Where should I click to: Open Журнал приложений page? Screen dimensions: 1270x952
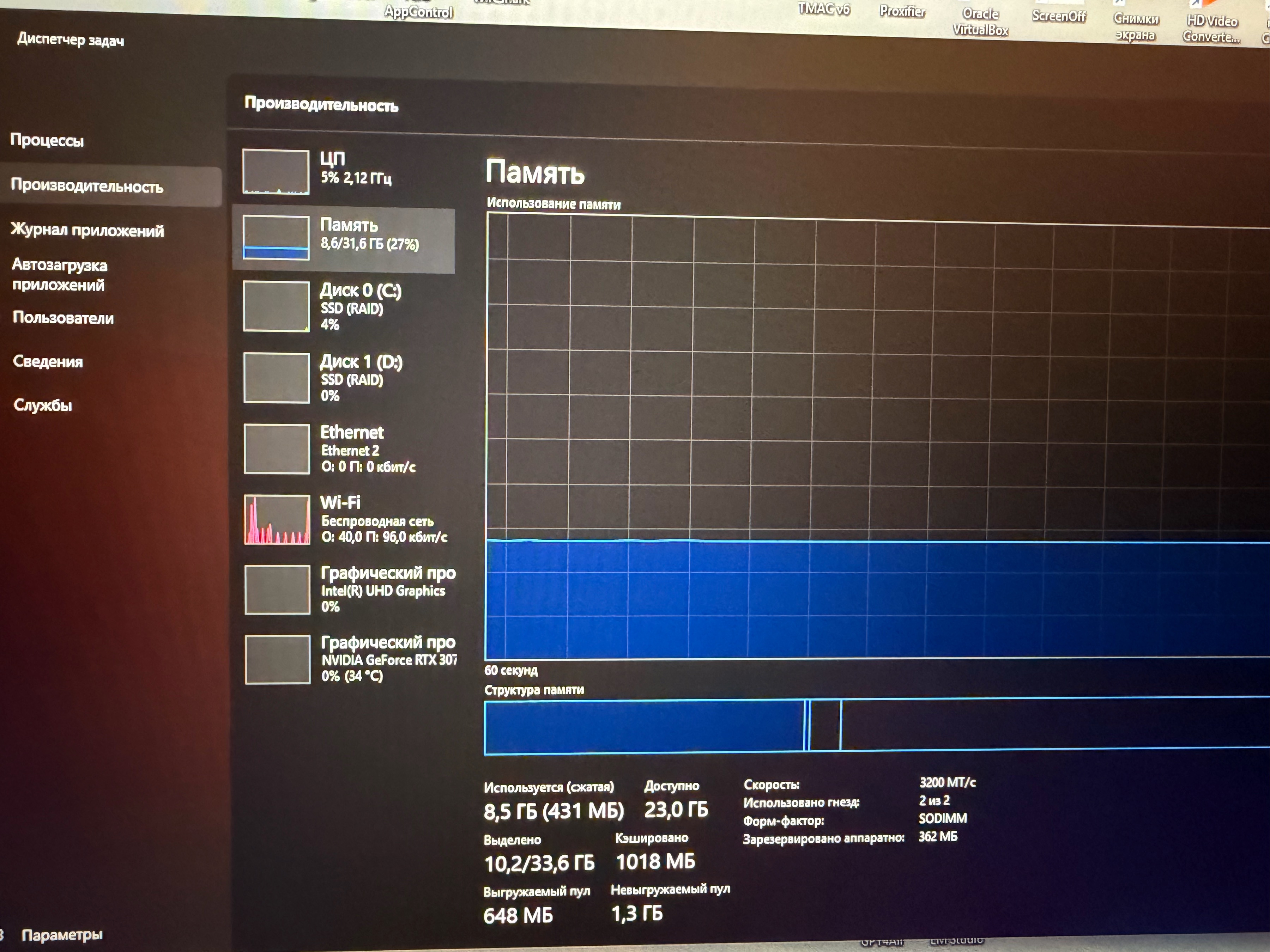click(x=87, y=230)
